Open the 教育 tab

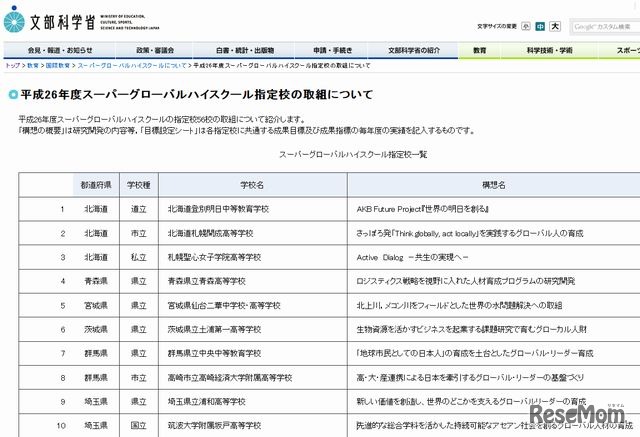tap(480, 51)
